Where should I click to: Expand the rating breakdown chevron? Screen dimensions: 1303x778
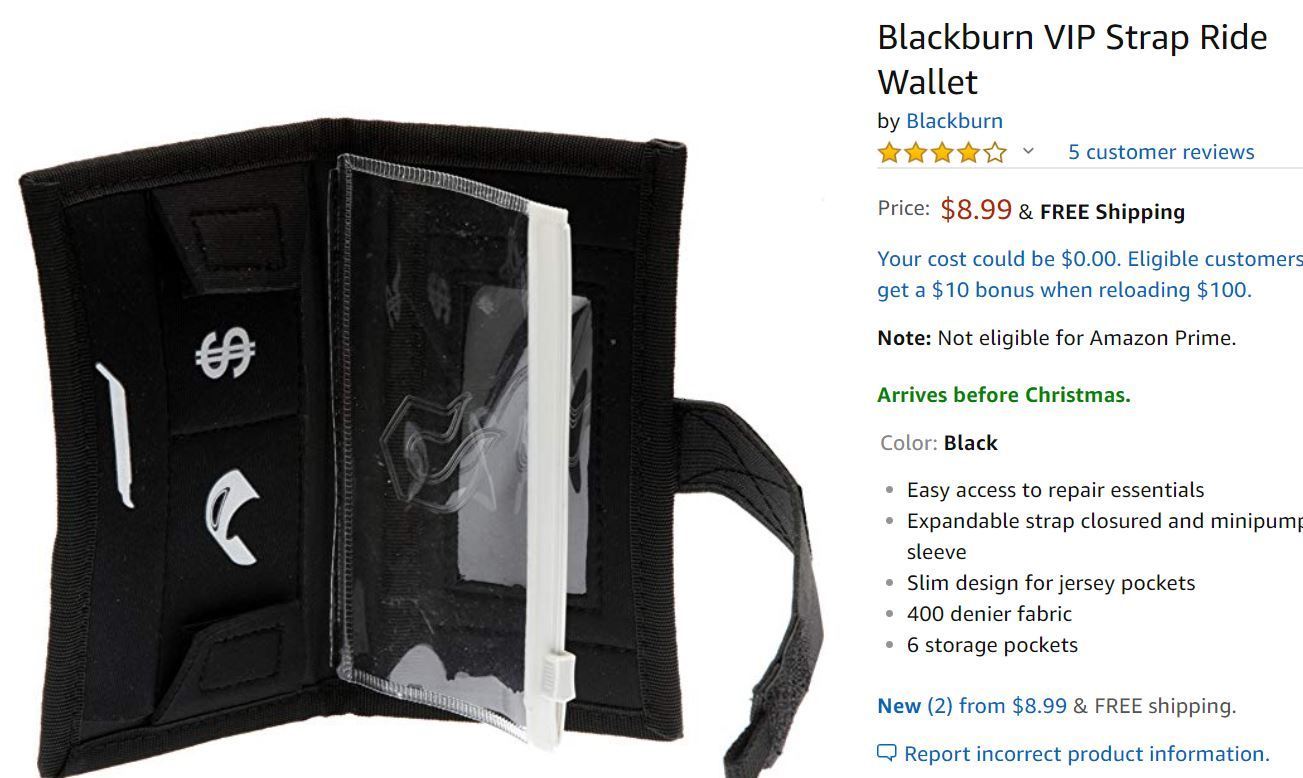pyautogui.click(x=1027, y=152)
